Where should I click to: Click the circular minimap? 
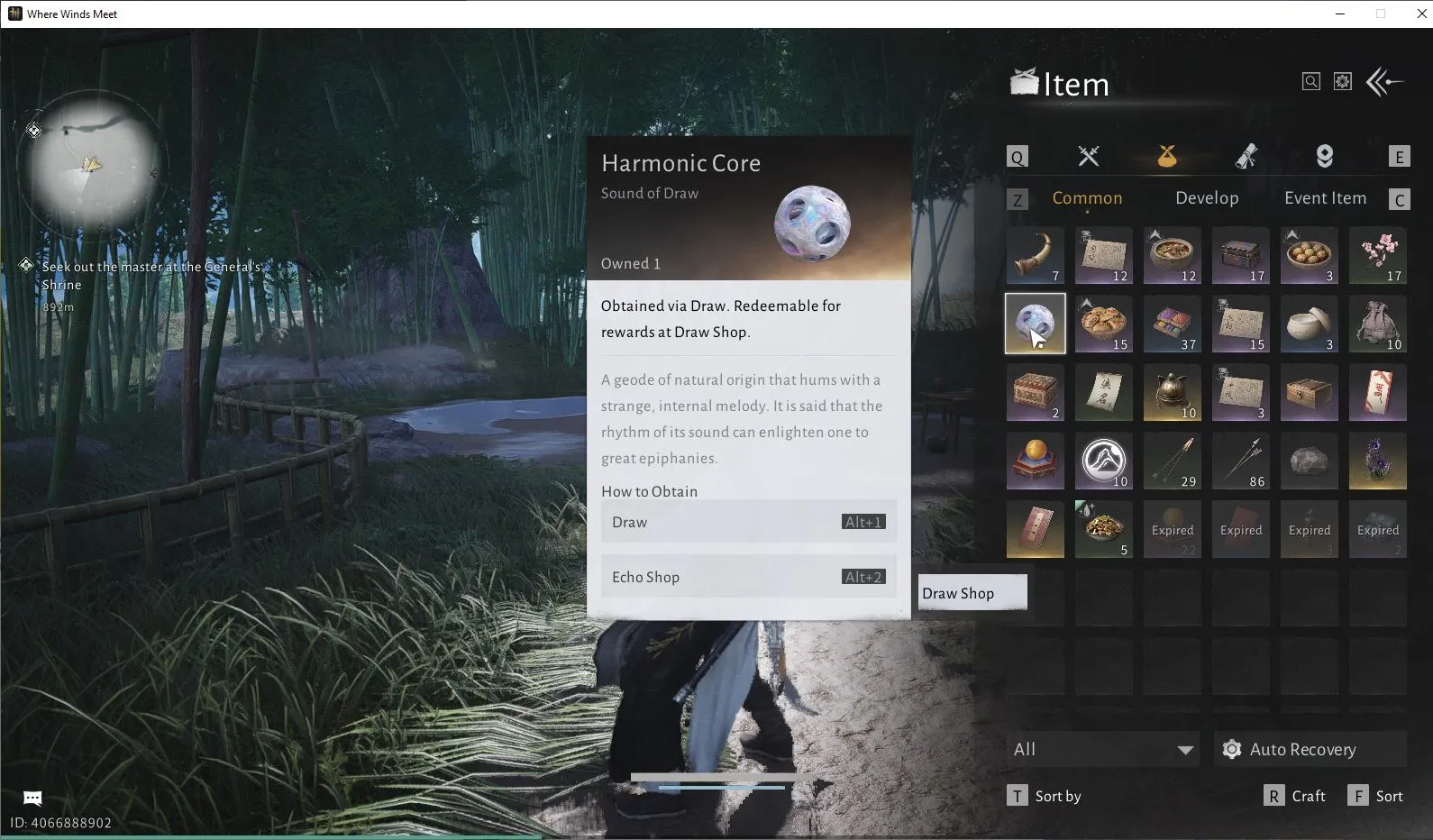pyautogui.click(x=93, y=163)
